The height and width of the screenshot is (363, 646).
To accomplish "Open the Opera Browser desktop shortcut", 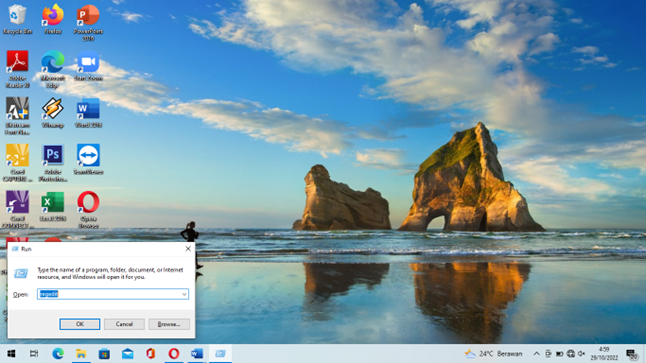I will coord(88,209).
